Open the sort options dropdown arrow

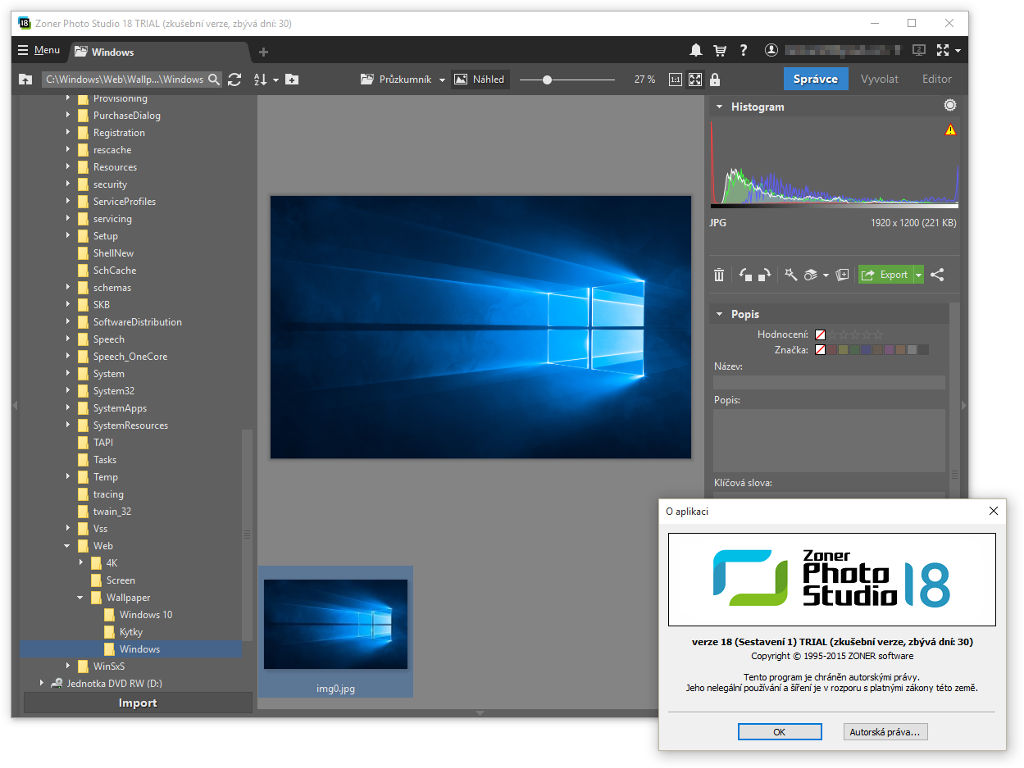pos(276,80)
